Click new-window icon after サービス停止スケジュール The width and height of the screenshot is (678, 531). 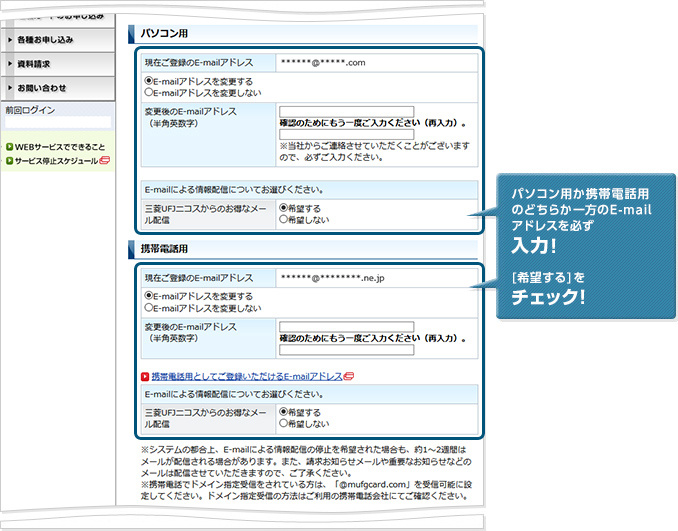pos(105,161)
